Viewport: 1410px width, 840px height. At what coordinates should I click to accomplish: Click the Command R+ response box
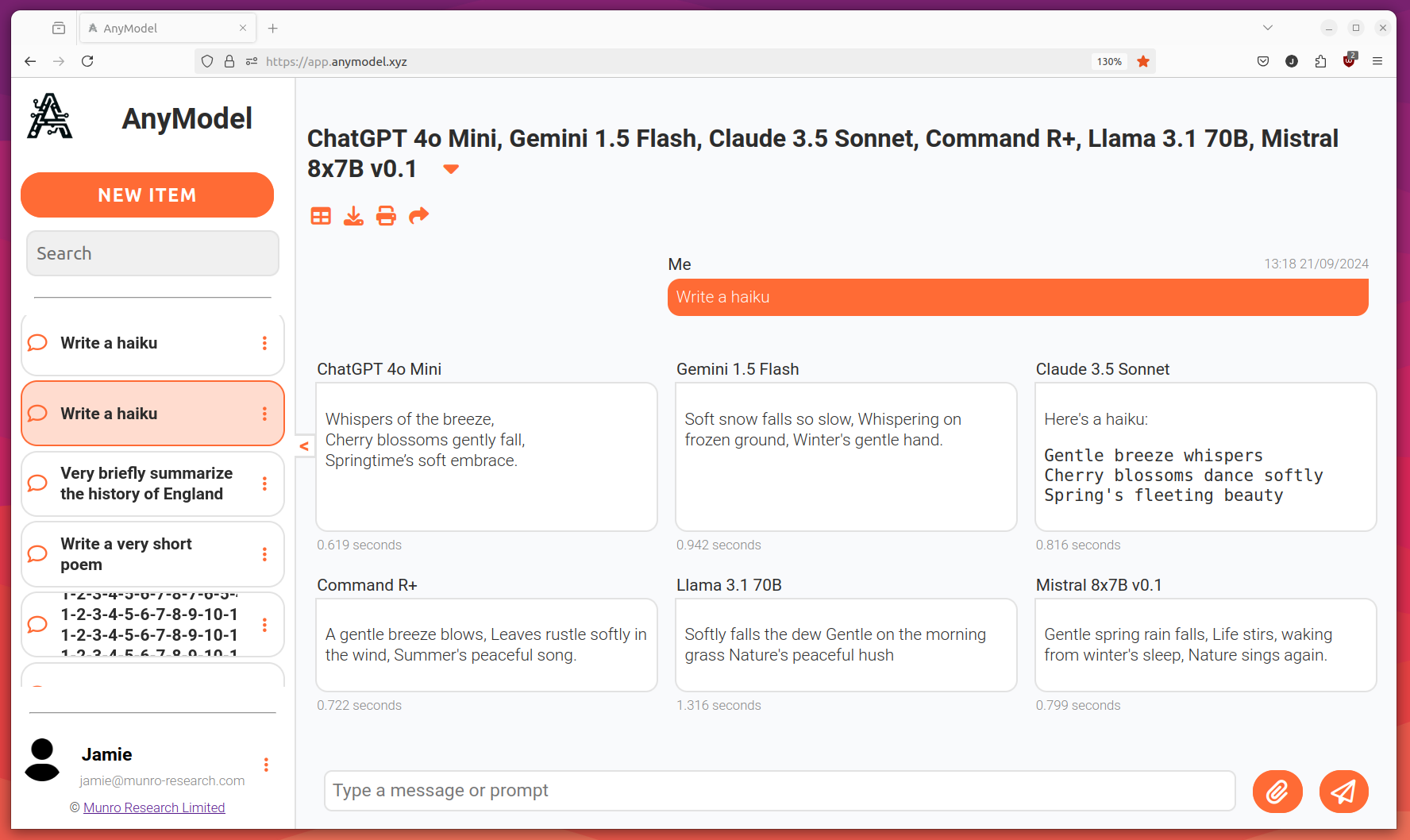(x=487, y=645)
